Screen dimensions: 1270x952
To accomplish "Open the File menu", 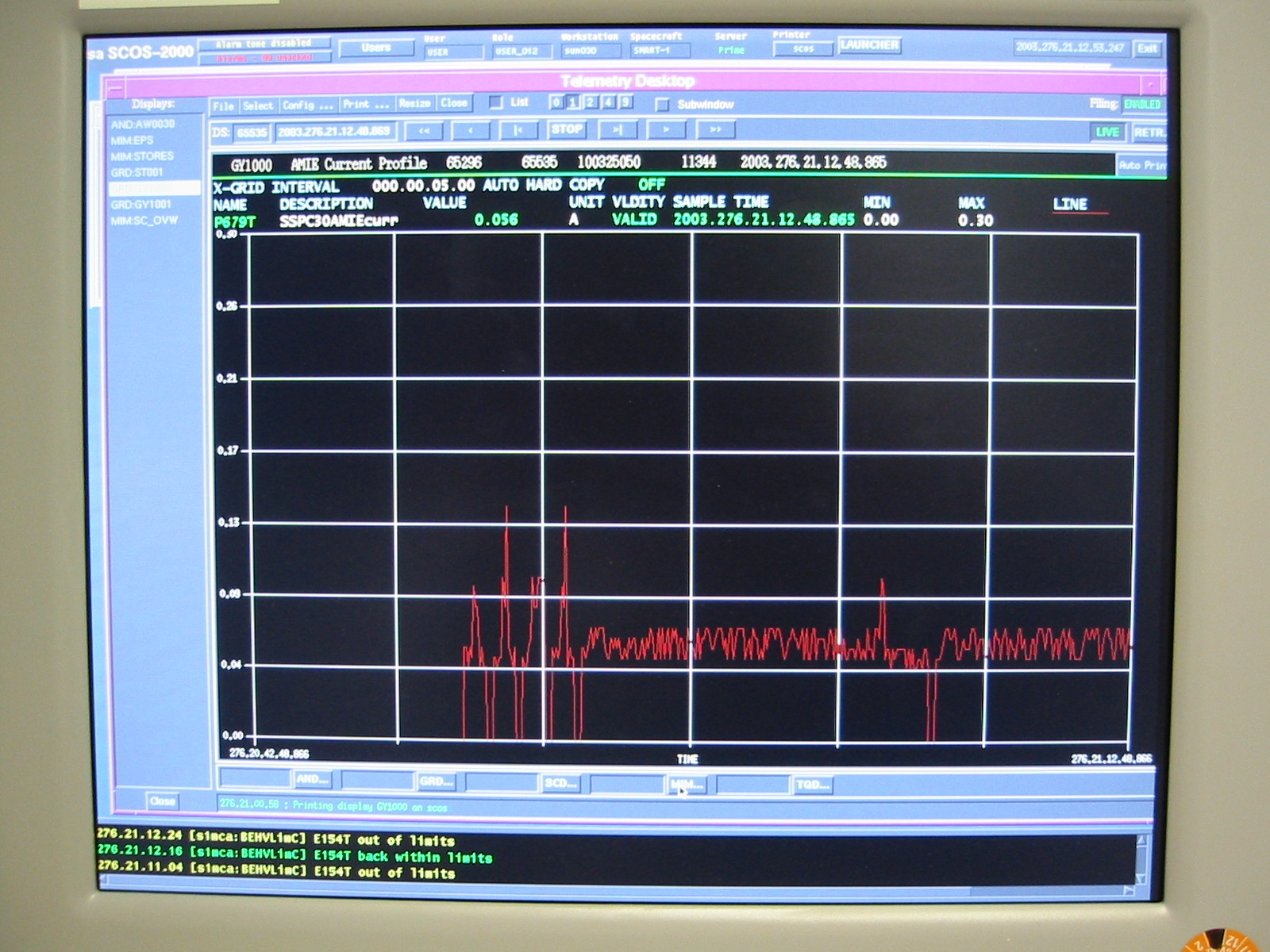I will [x=224, y=106].
